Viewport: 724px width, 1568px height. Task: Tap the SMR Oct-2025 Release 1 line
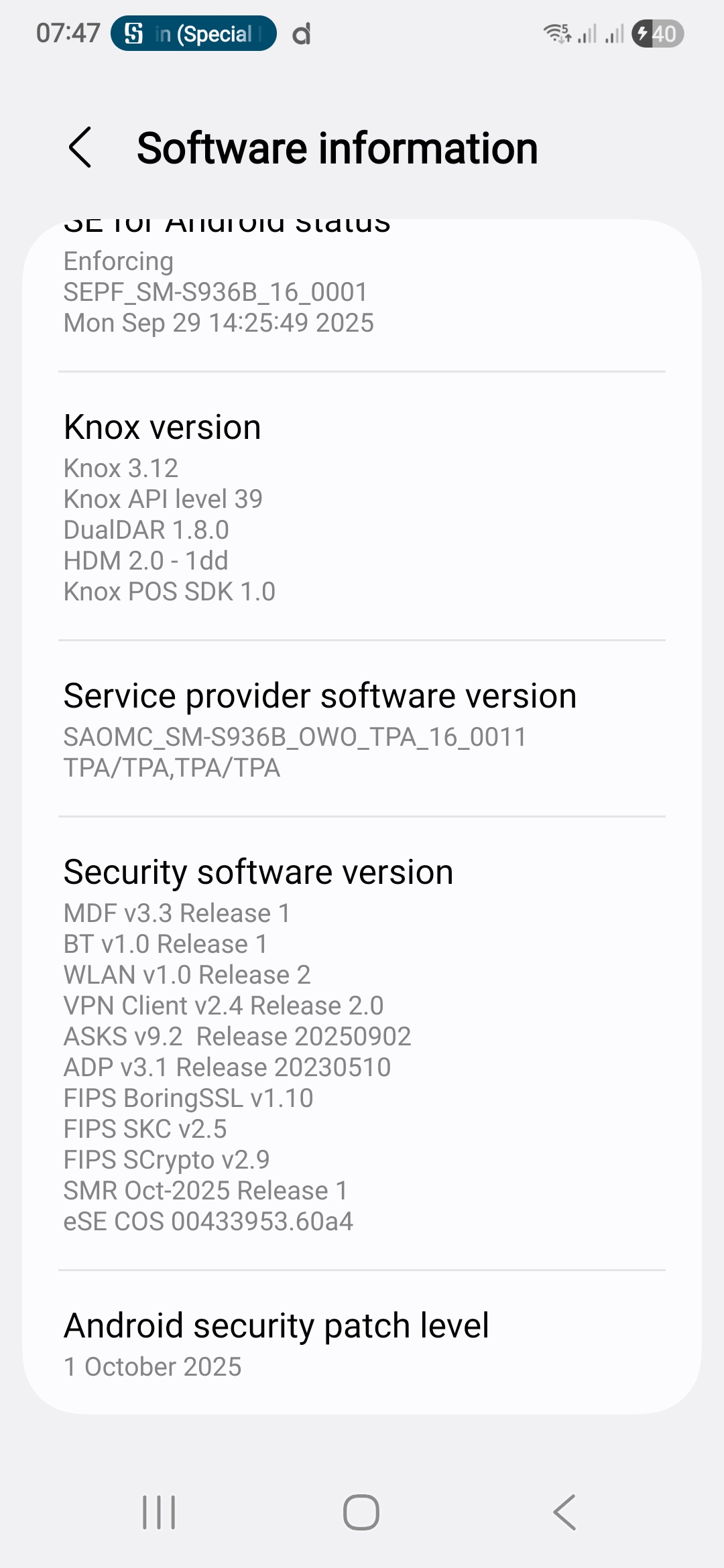[206, 1191]
